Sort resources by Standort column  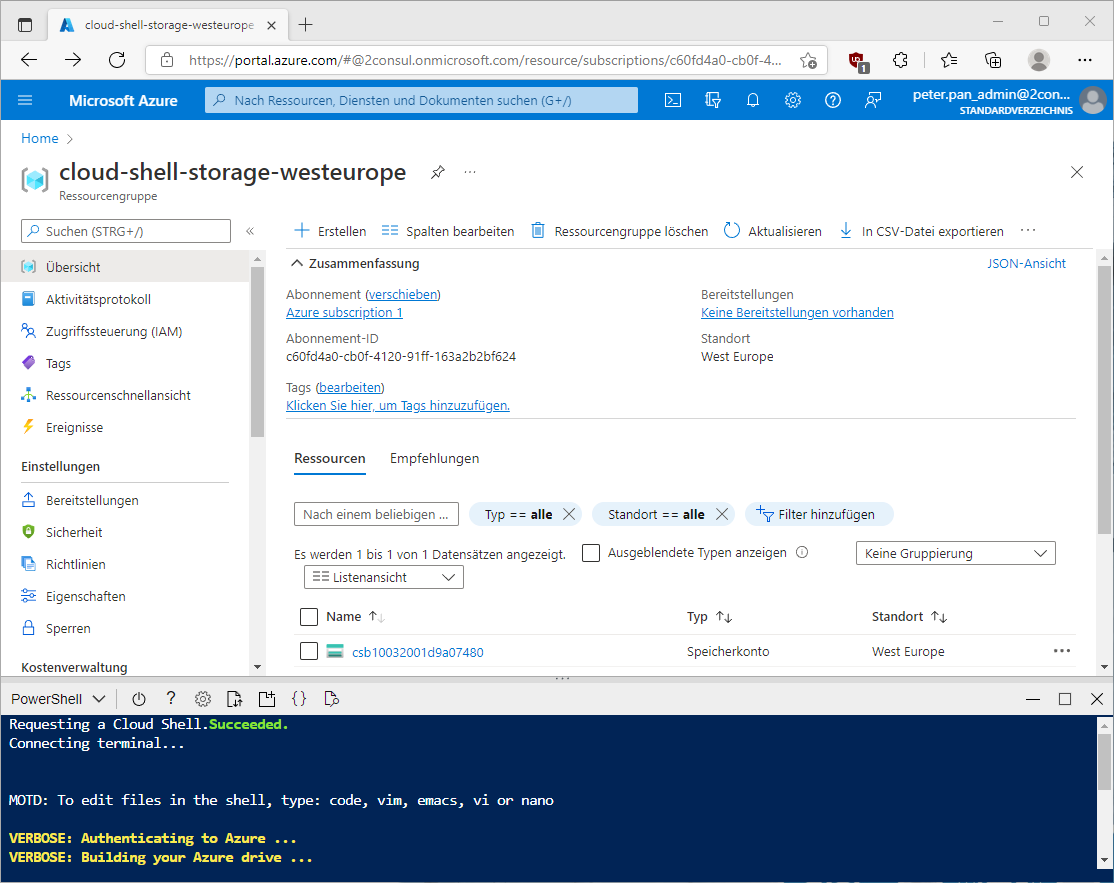coord(909,617)
